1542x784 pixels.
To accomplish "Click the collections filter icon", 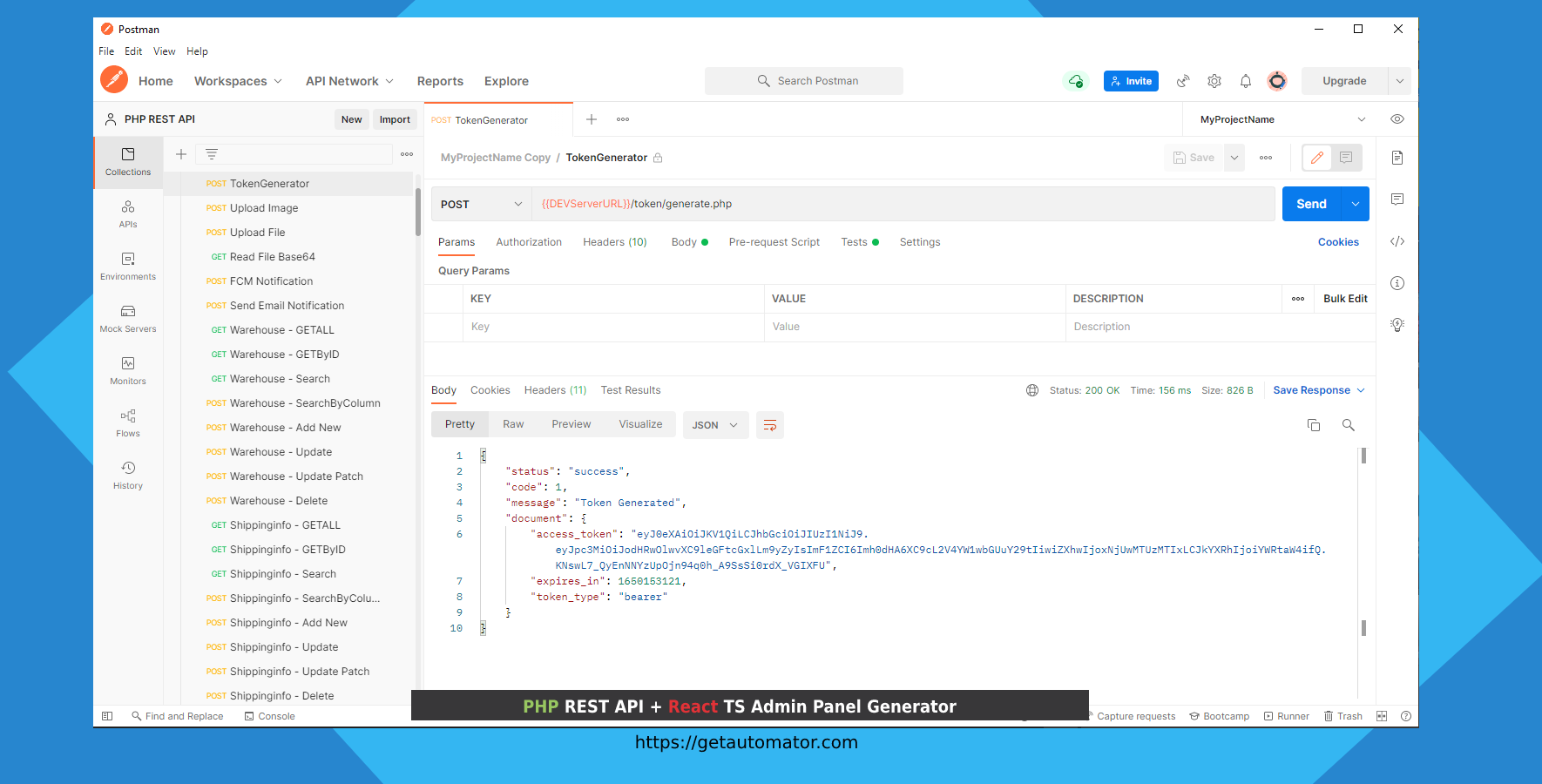I will tap(212, 154).
